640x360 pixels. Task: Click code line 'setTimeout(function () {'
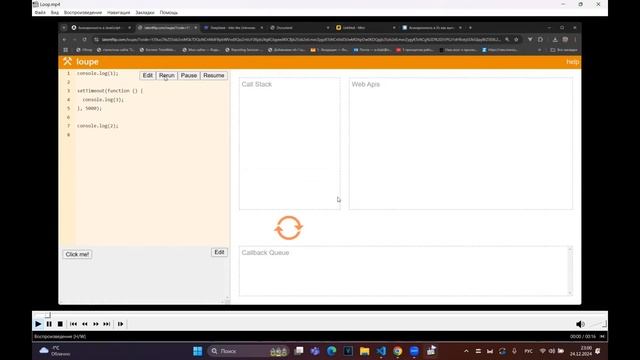(x=110, y=91)
